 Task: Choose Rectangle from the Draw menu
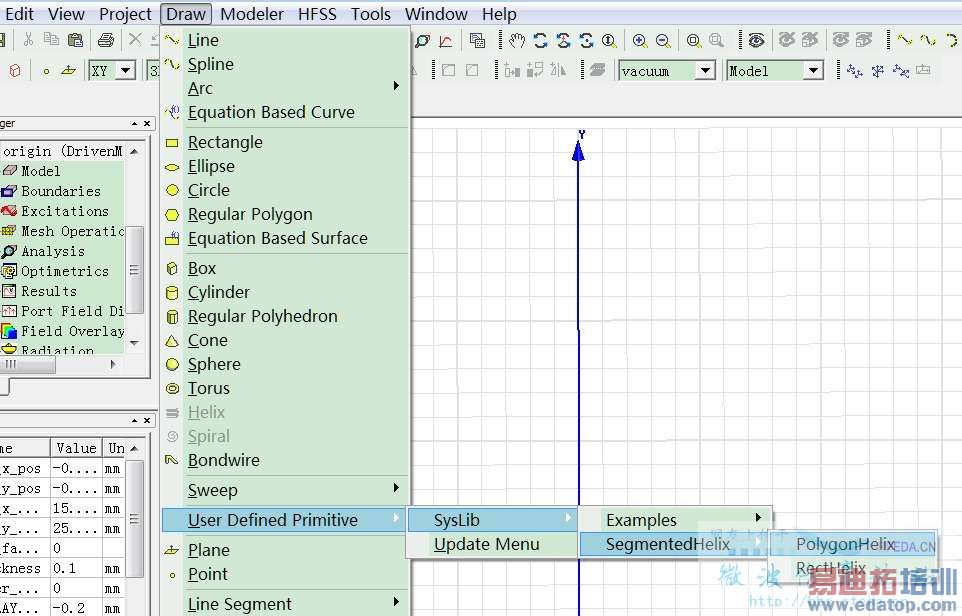click(x=285, y=142)
